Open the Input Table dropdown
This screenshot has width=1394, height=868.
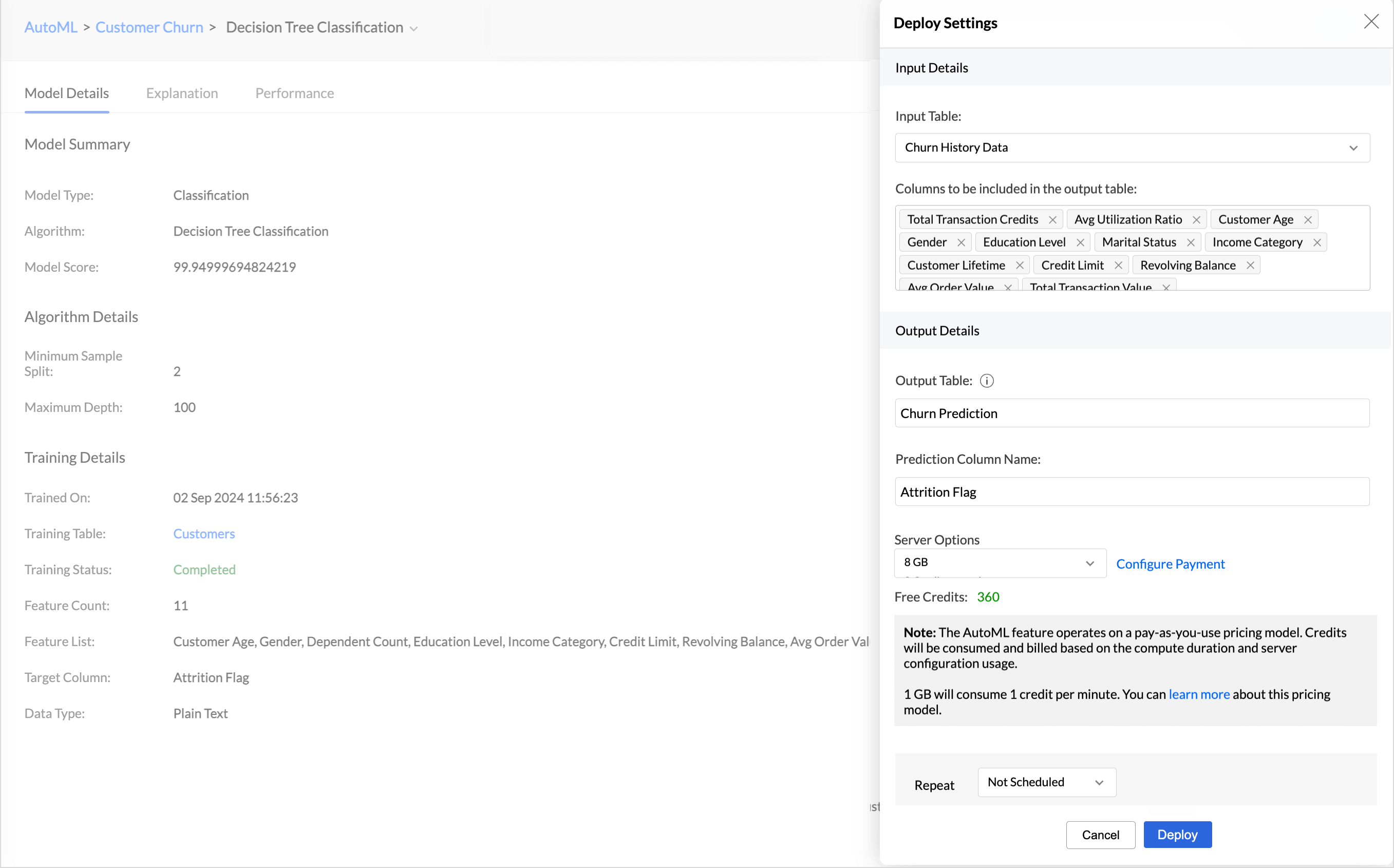point(1132,147)
